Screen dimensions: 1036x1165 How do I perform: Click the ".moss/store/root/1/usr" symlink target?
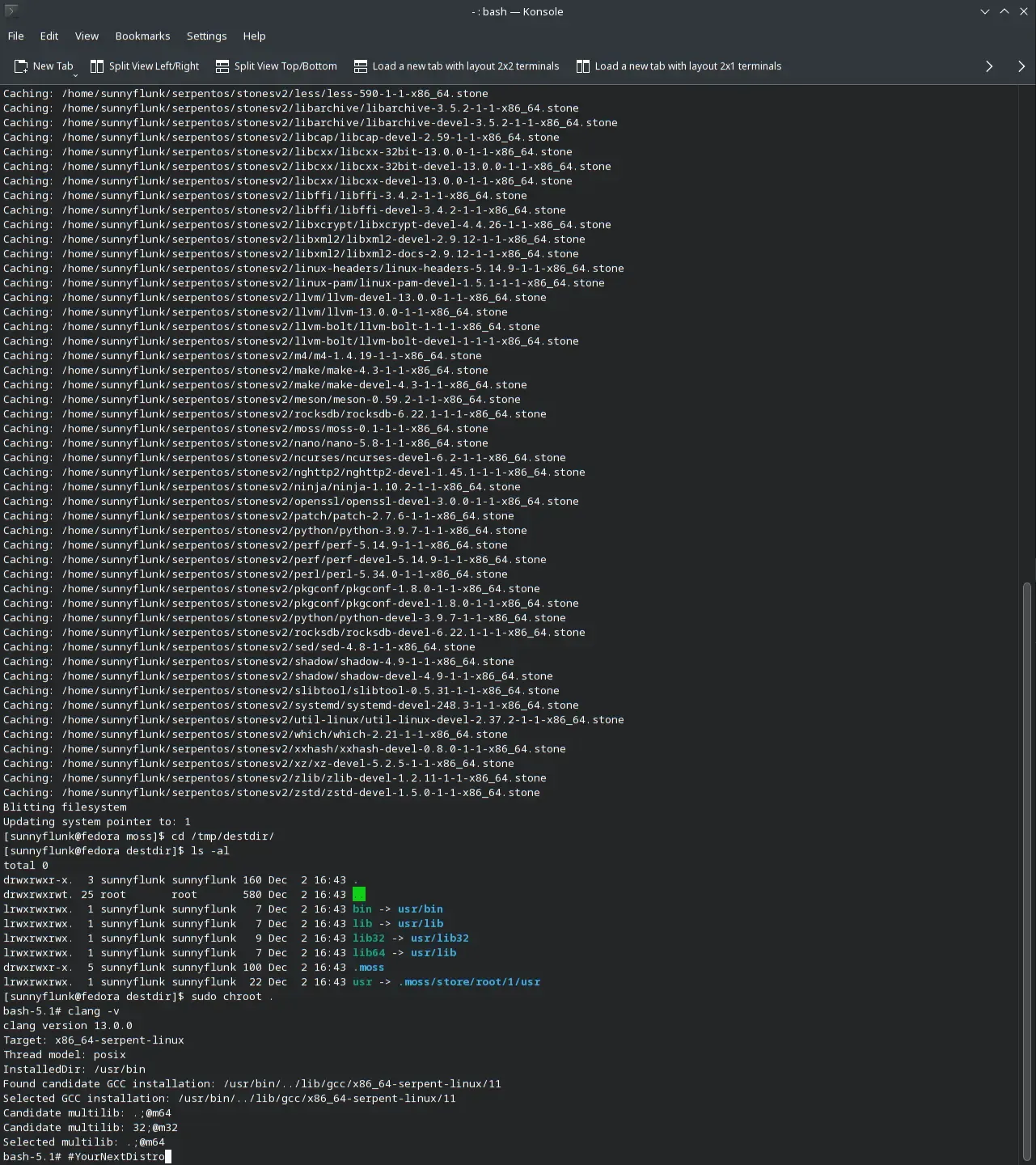click(469, 982)
